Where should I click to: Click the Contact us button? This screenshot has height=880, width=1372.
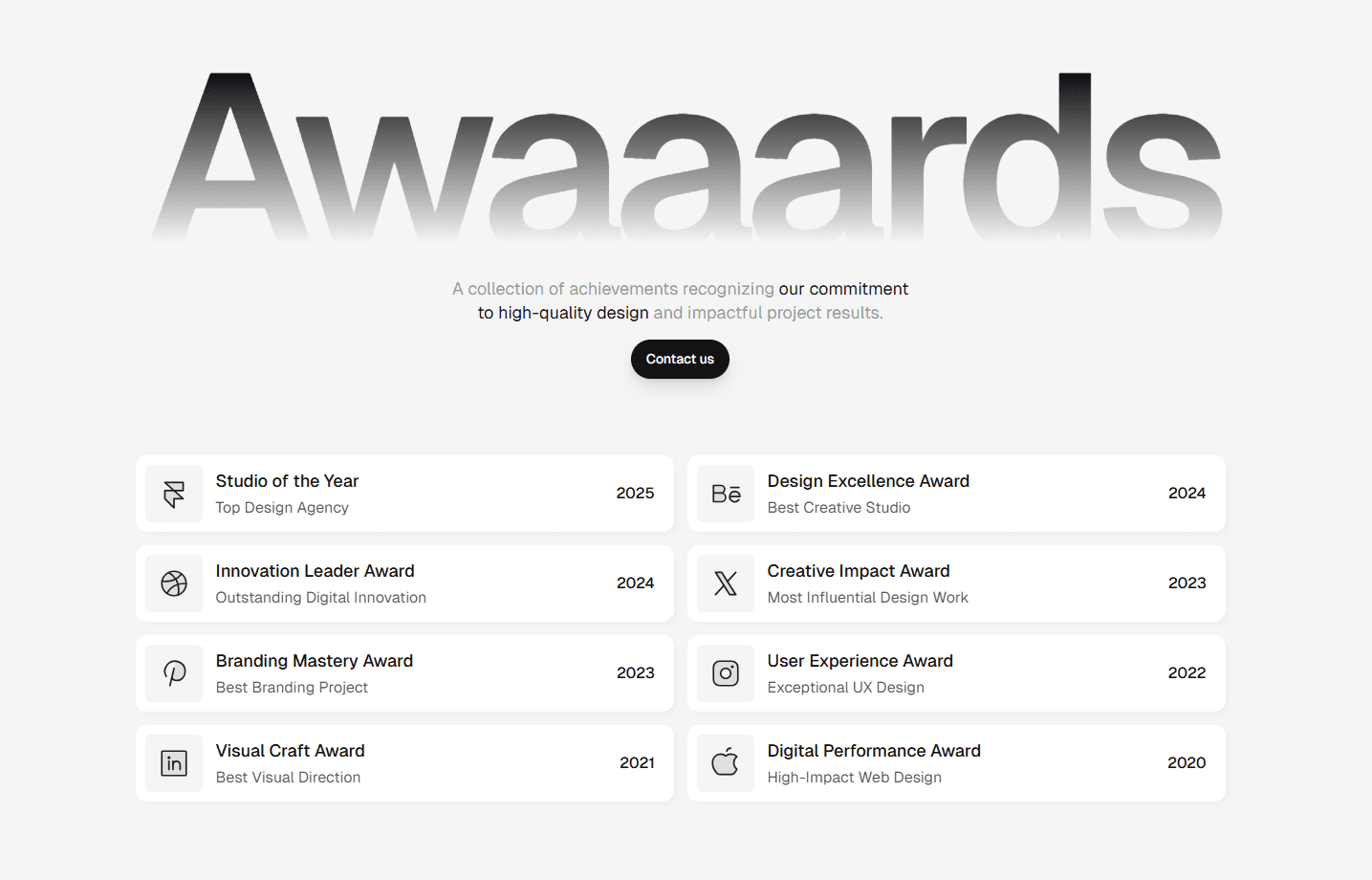[680, 359]
